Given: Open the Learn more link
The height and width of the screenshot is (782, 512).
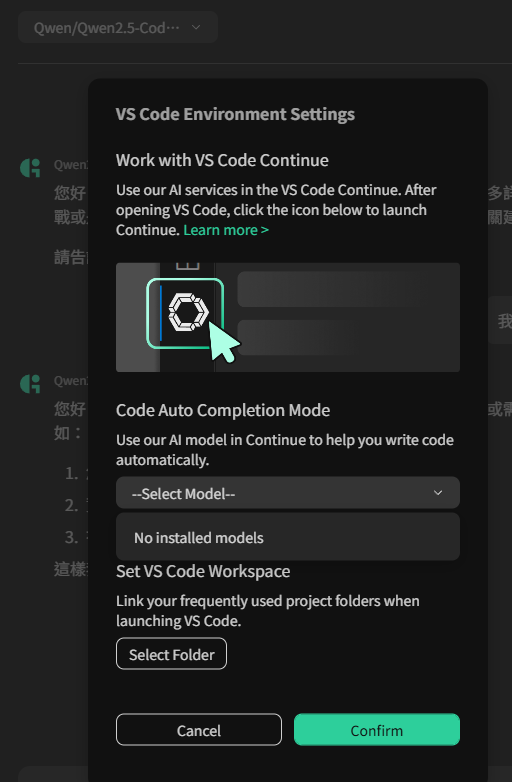Looking at the screenshot, I should pos(226,230).
